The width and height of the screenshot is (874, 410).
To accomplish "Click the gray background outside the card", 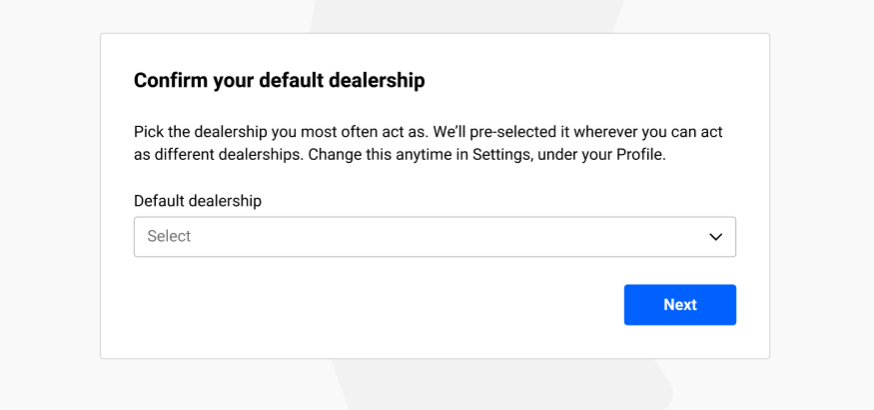I will click(50, 200).
